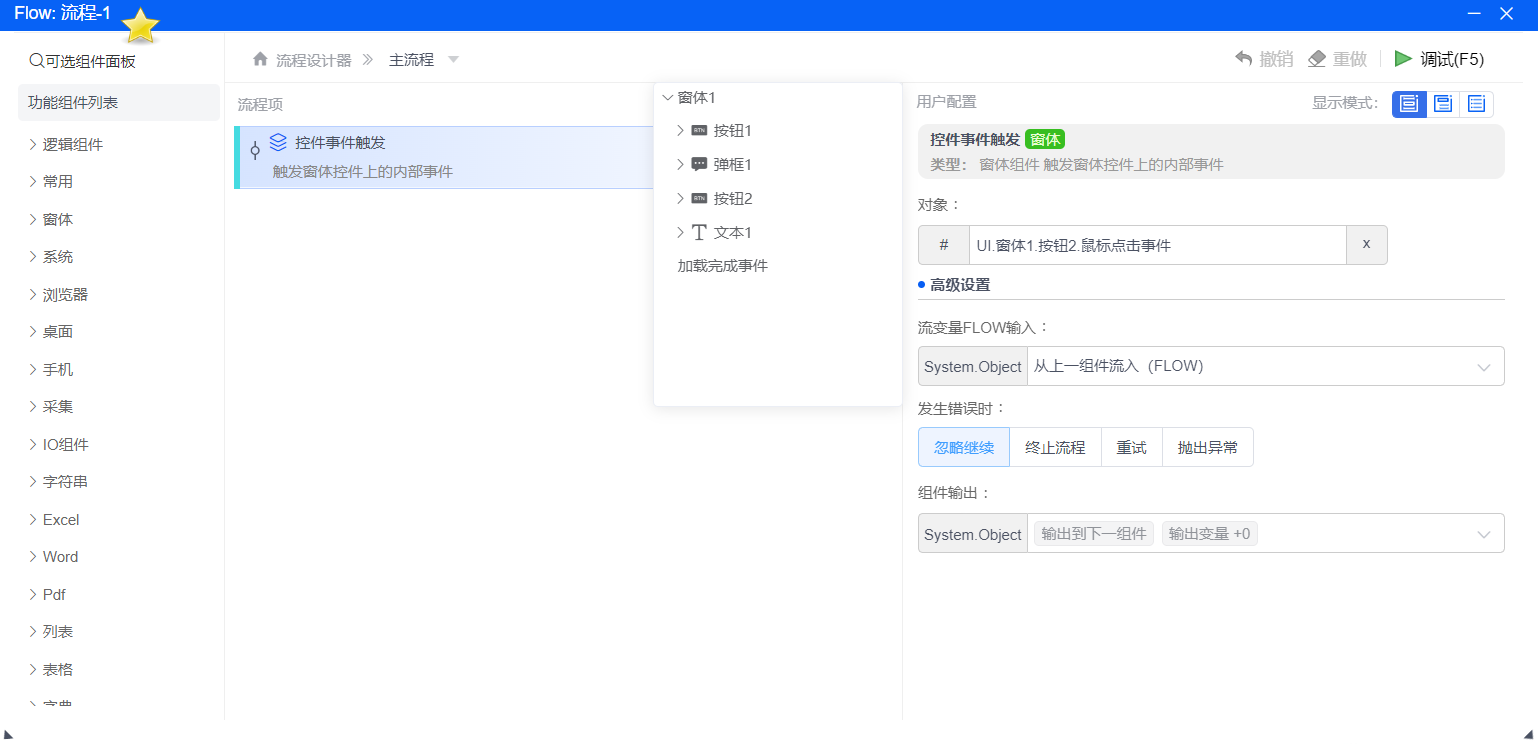Click the x to clear the 对象 selection
Viewport: 1538px width, 744px height.
(1366, 245)
